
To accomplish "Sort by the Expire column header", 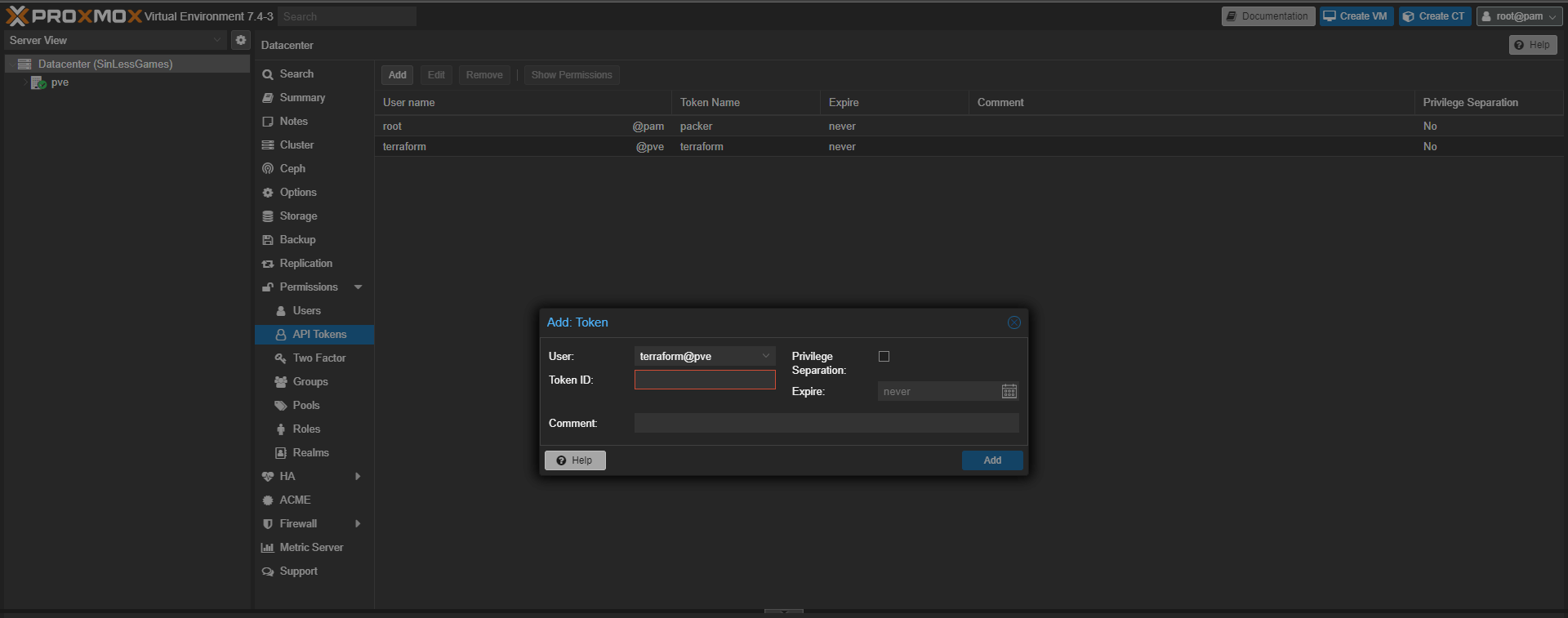I will 894,103.
